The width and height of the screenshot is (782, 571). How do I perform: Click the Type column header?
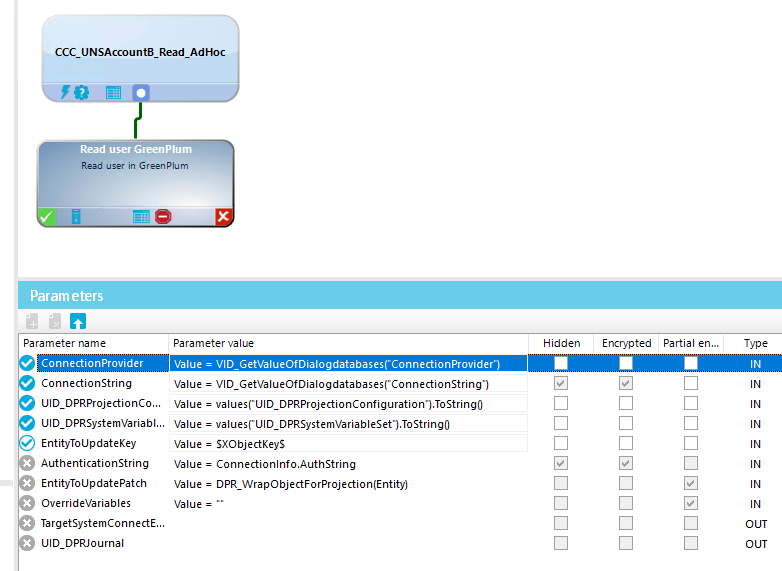(755, 343)
